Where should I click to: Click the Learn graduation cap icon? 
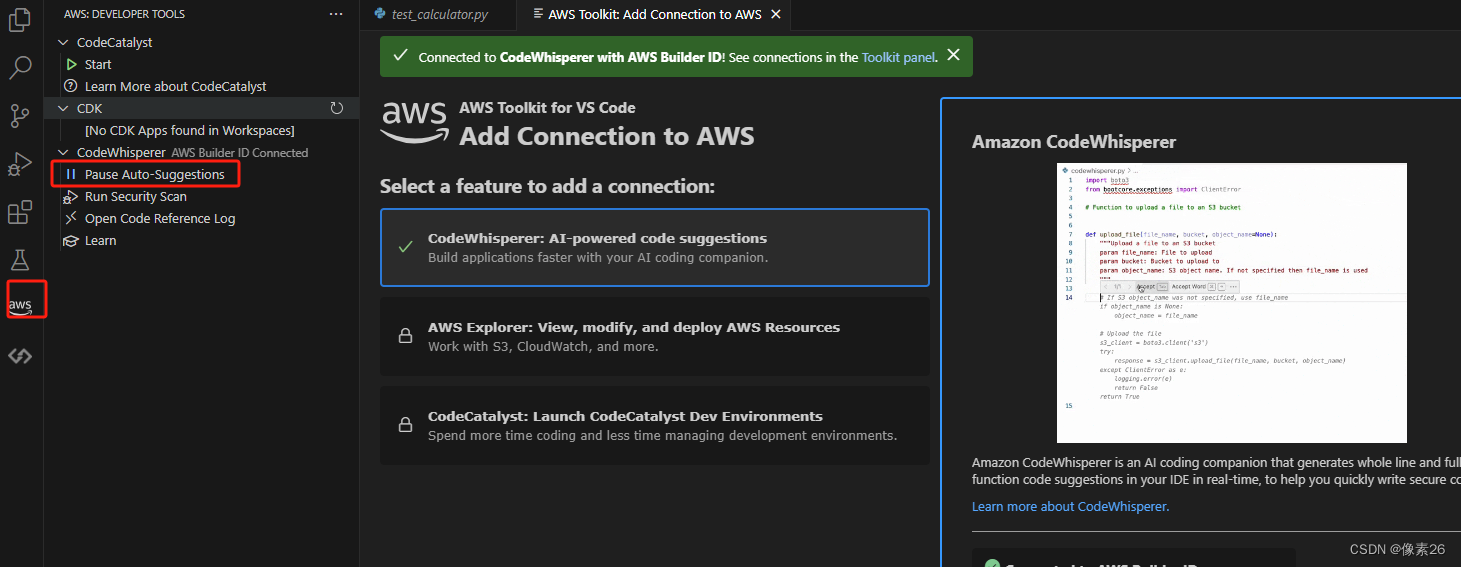click(71, 240)
